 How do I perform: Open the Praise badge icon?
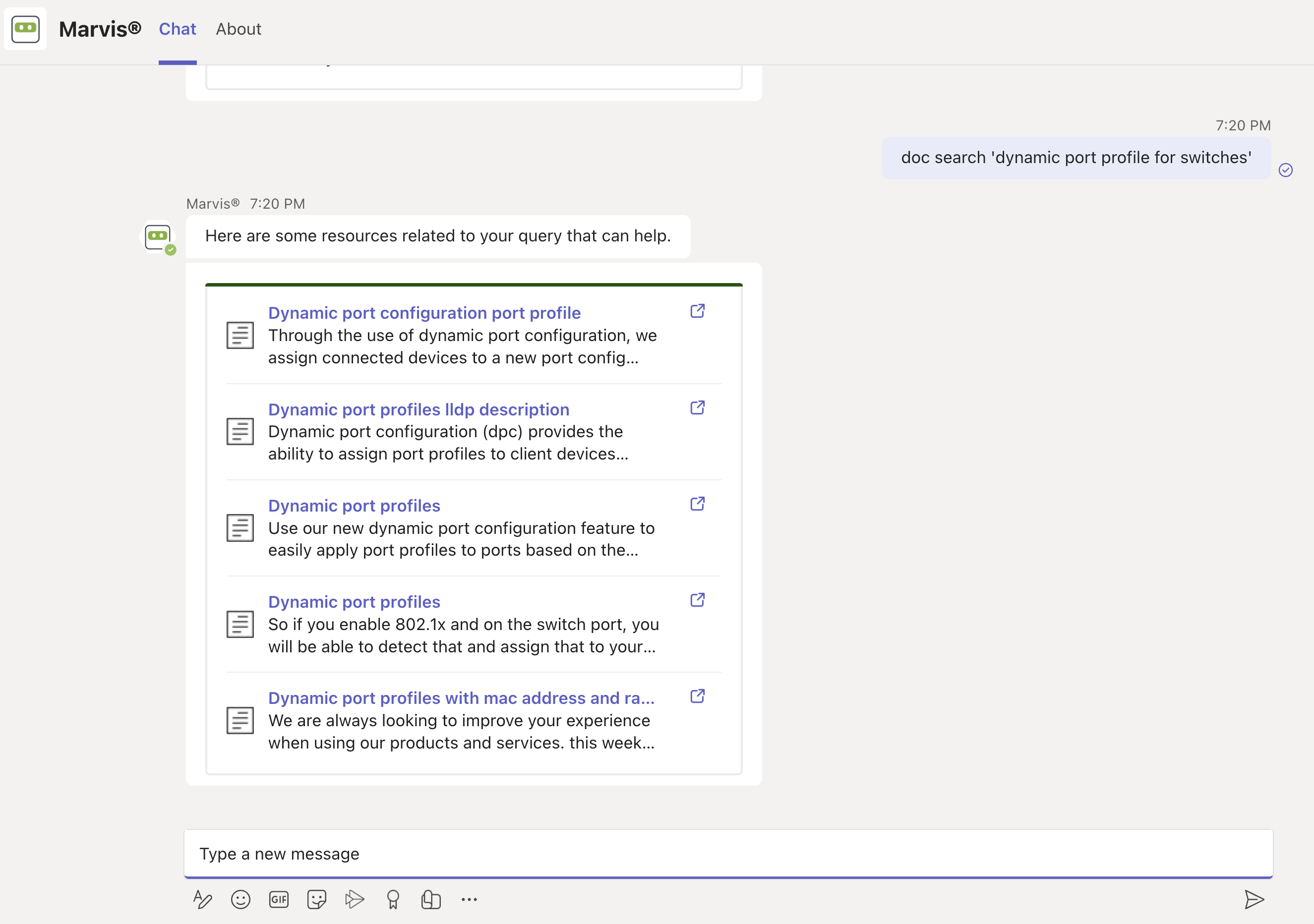(393, 899)
